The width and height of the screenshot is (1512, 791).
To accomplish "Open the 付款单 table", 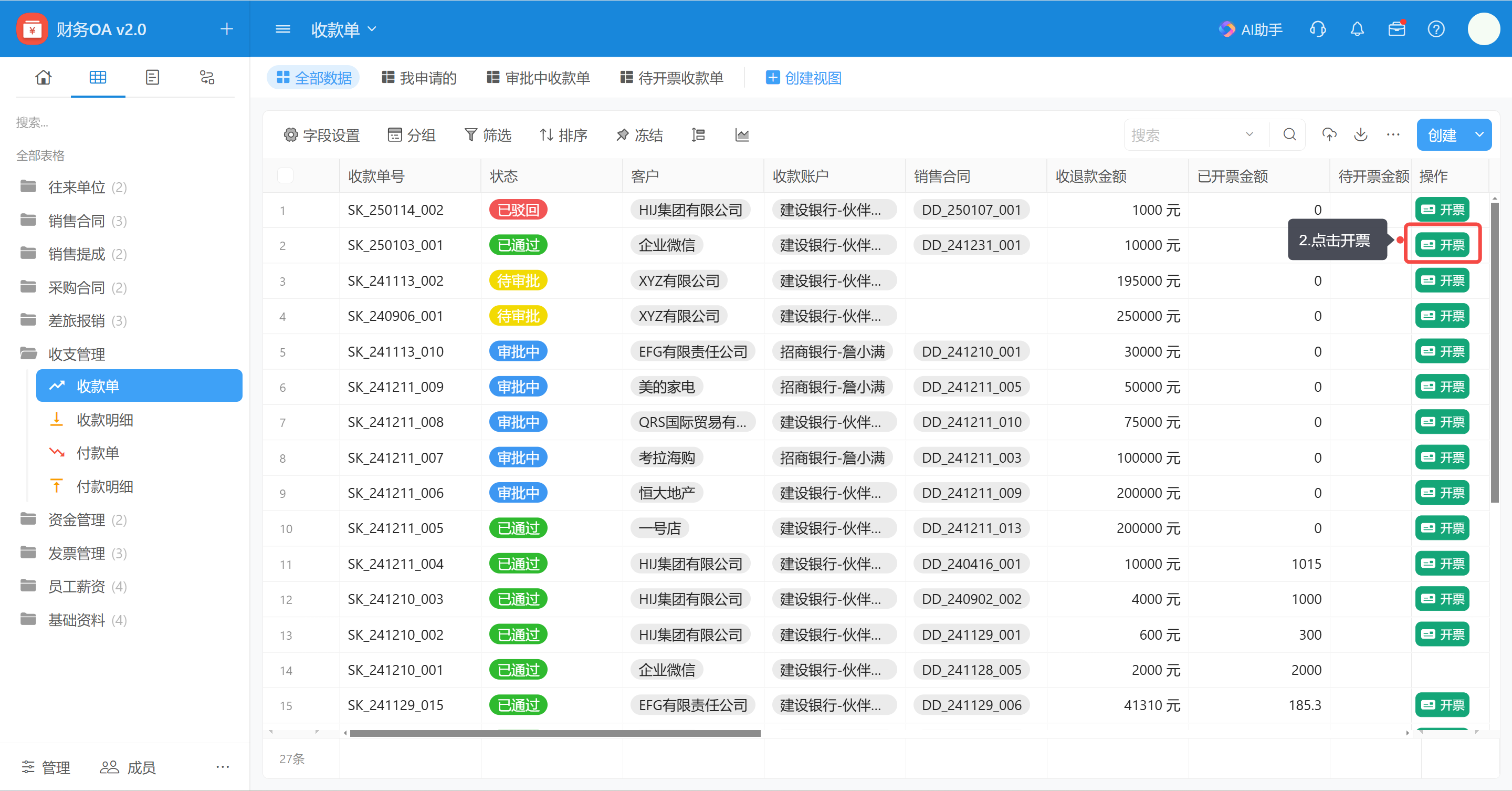I will tap(139, 453).
